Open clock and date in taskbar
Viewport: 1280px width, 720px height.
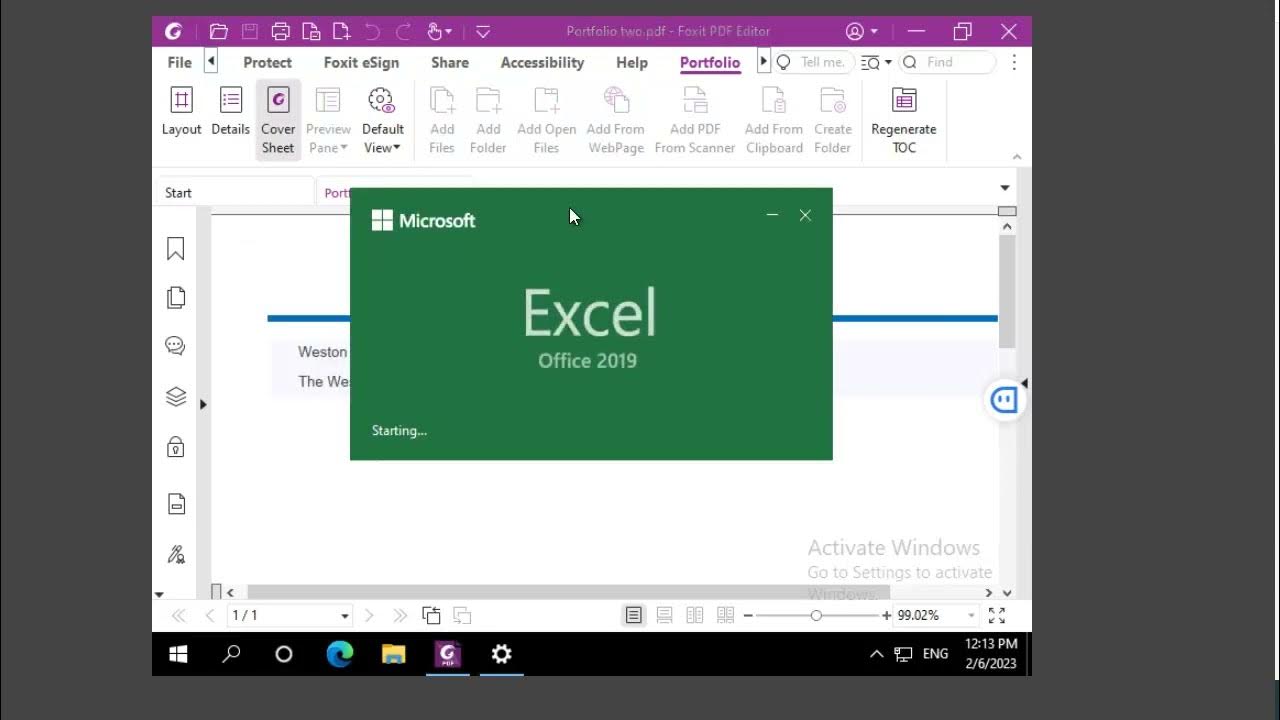(x=991, y=654)
